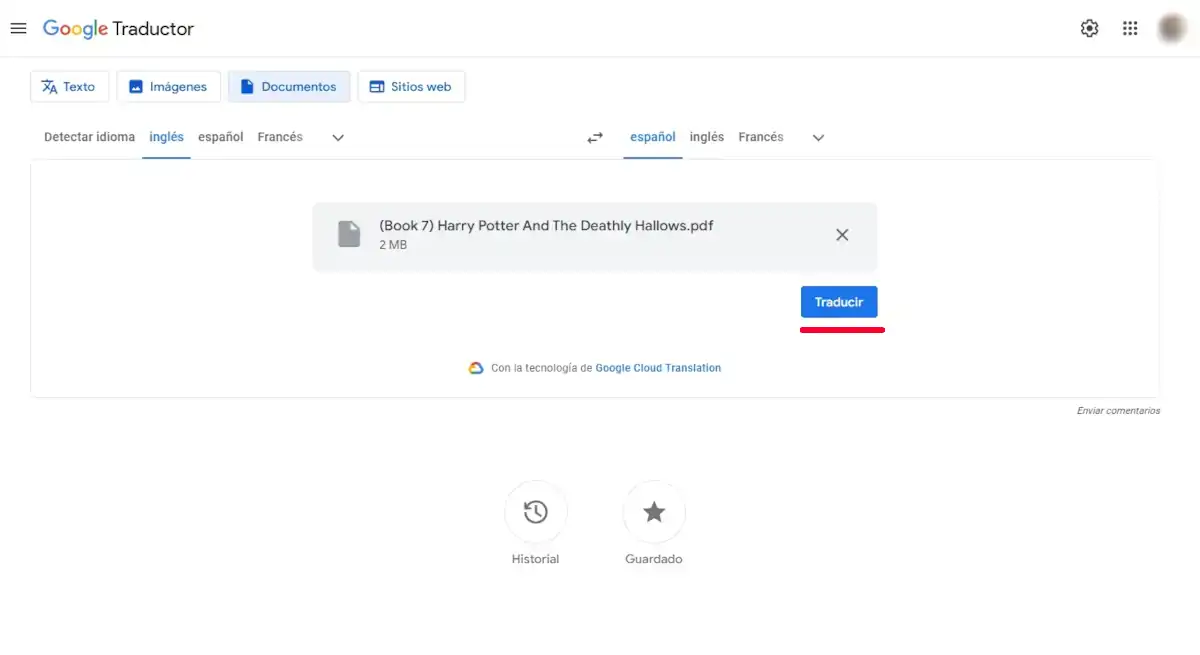Open Guardado saved translations

point(654,511)
